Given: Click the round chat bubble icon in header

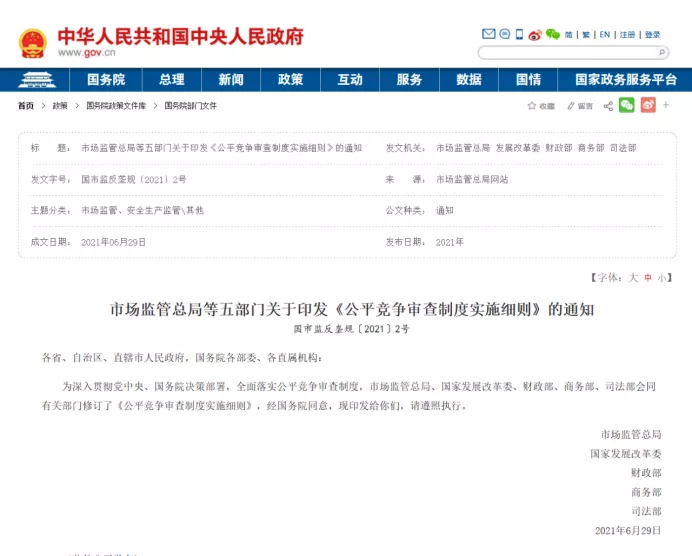Looking at the screenshot, I should [504, 34].
